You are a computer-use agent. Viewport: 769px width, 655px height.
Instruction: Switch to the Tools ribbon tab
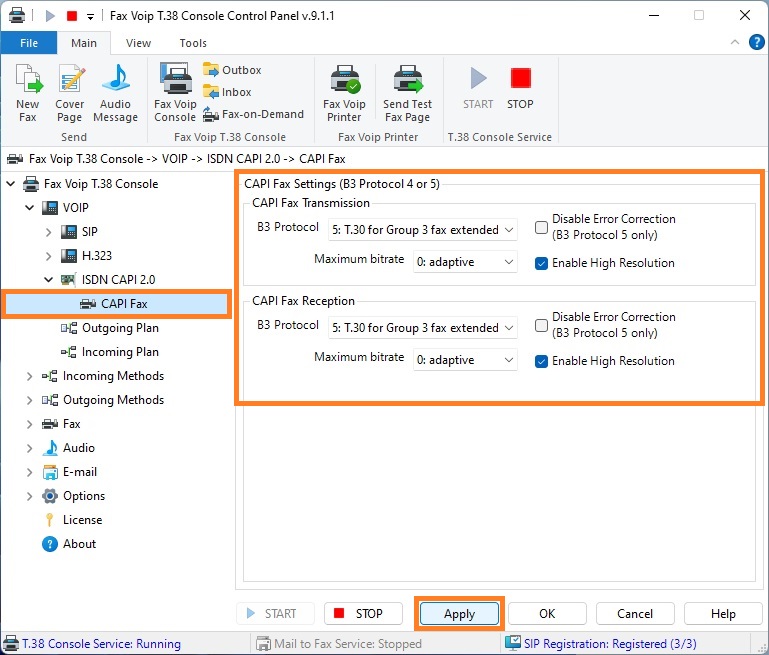tap(193, 43)
